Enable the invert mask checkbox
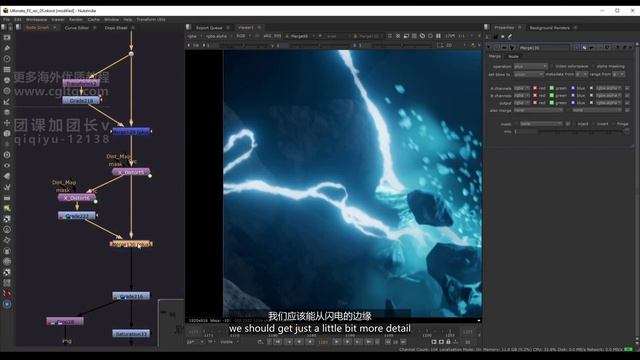This screenshot has height=360, width=640. [593, 124]
